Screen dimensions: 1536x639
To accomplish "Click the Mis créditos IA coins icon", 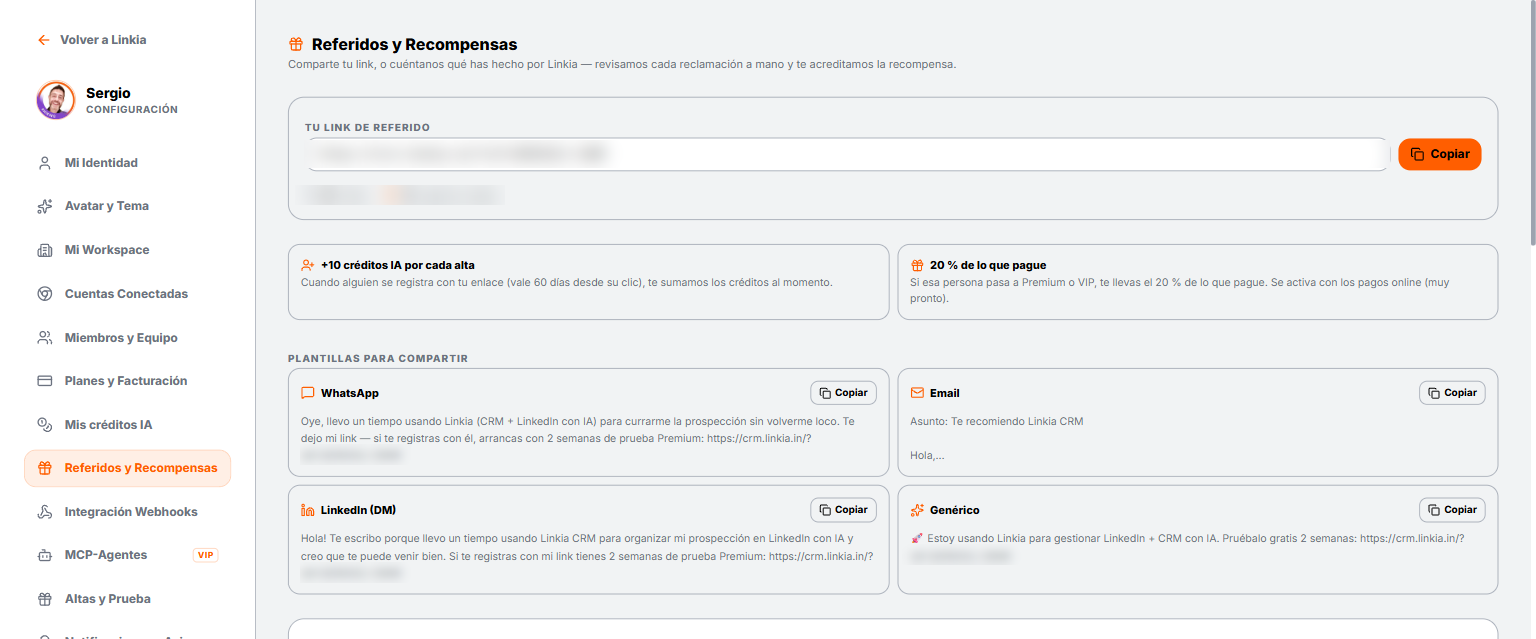I will [44, 425].
